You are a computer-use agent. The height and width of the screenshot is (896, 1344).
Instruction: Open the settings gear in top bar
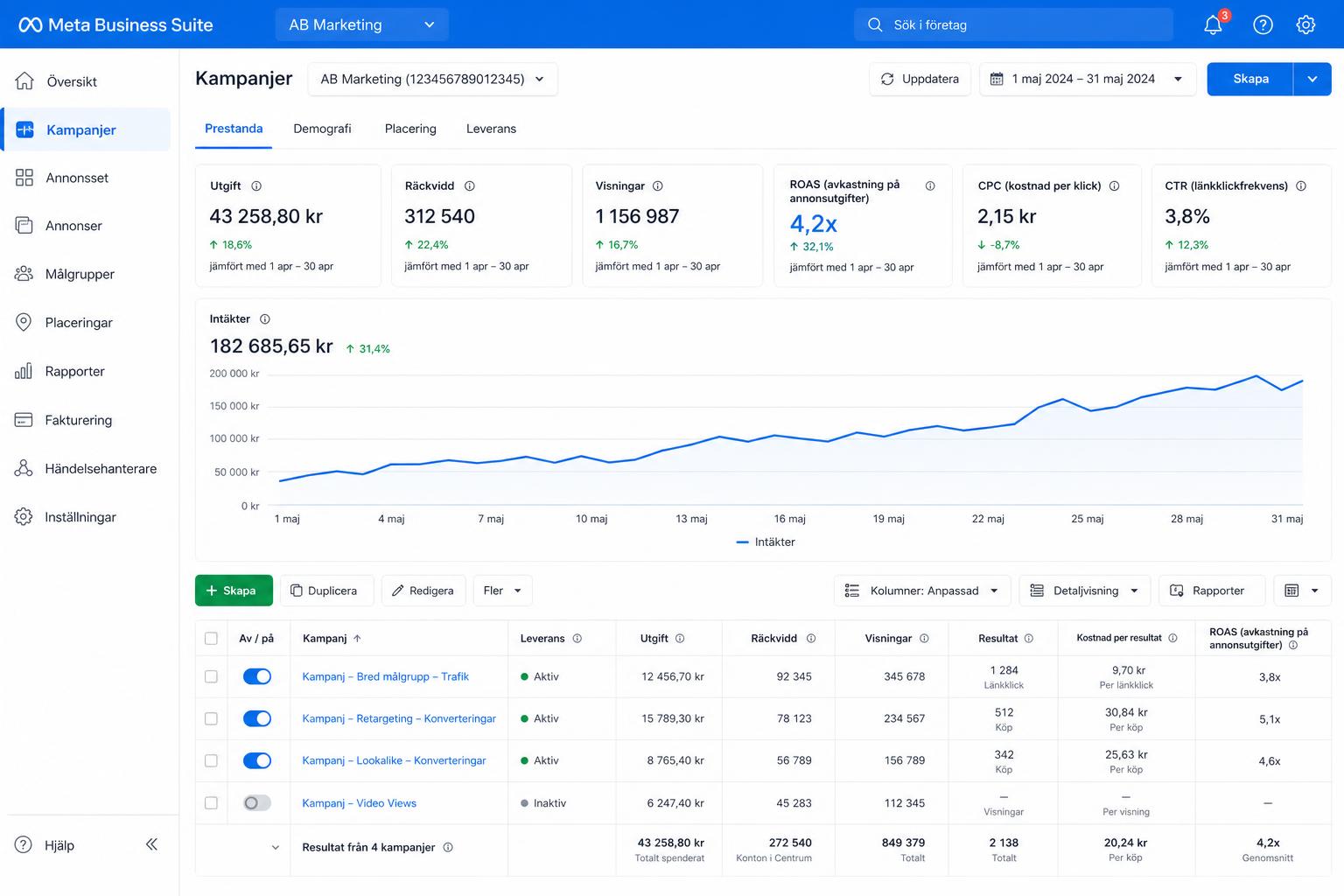pyautogui.click(x=1305, y=24)
